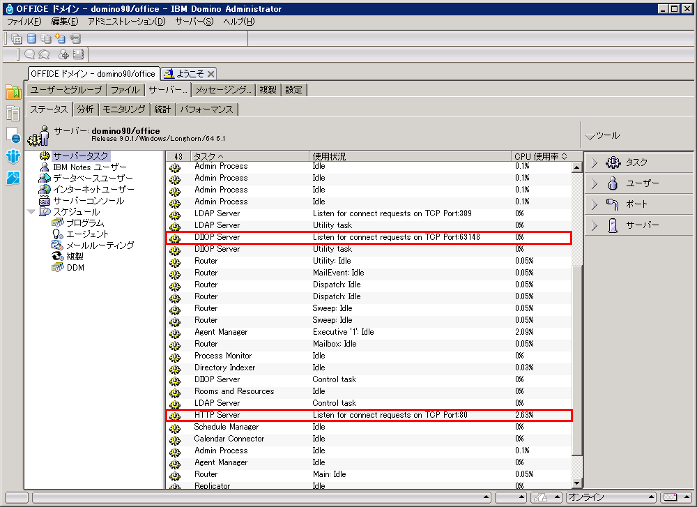
Task: Click the add-person plus icon in toolbar
Action: pyautogui.click(x=64, y=55)
